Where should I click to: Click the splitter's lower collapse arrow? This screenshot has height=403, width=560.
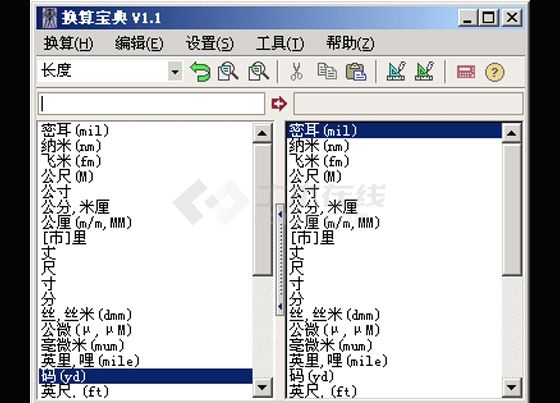click(280, 306)
